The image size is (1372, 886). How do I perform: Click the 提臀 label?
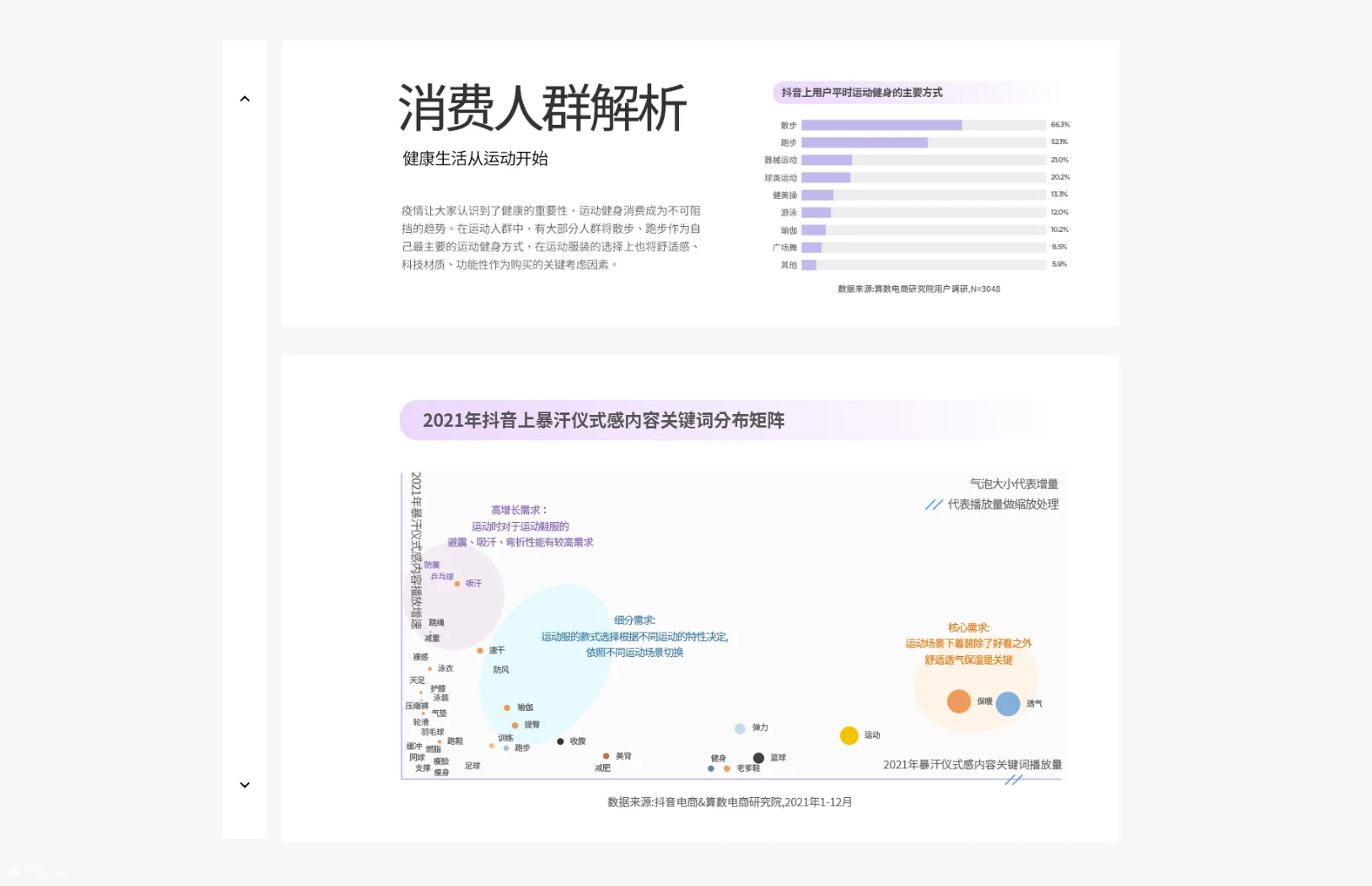tap(532, 724)
